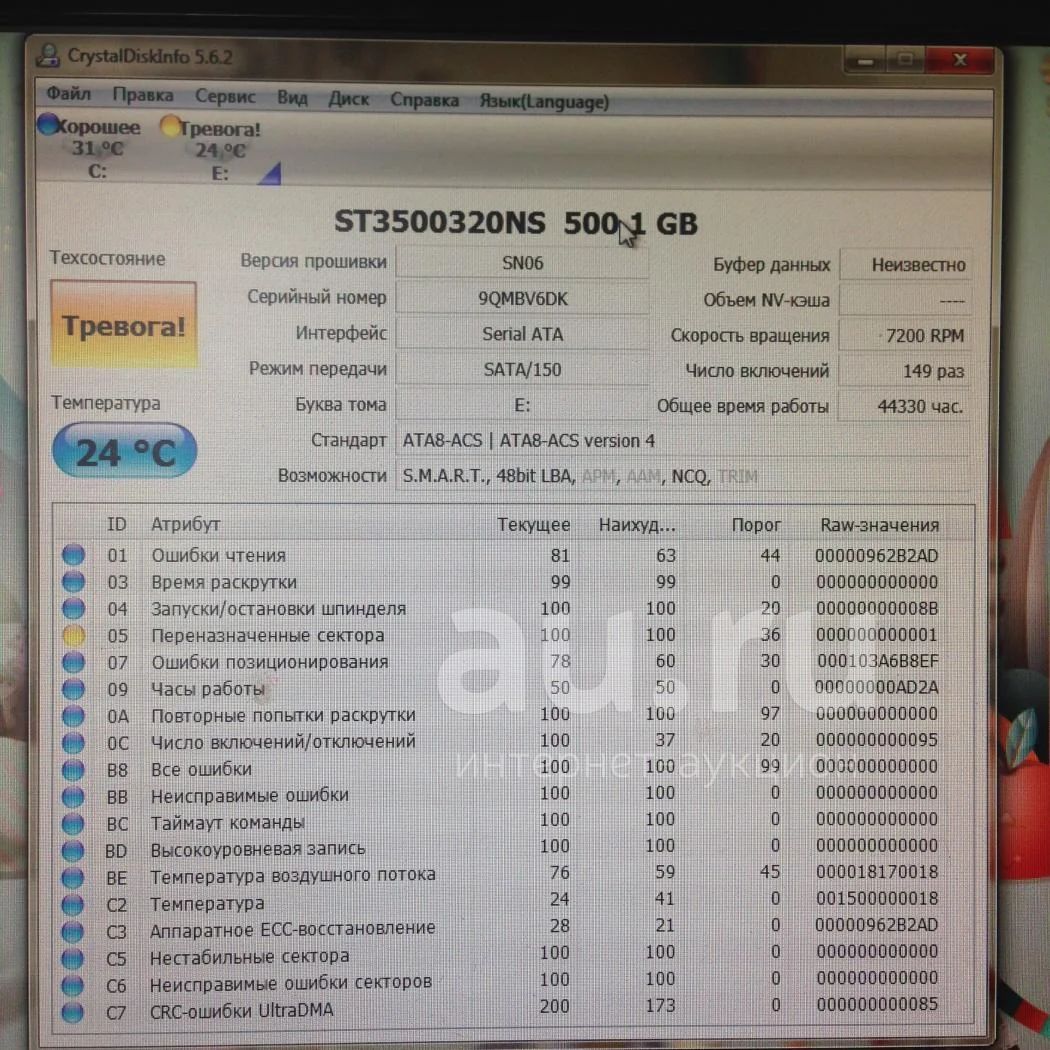Open the Файл menu
The height and width of the screenshot is (1050, 1050).
click(x=68, y=94)
